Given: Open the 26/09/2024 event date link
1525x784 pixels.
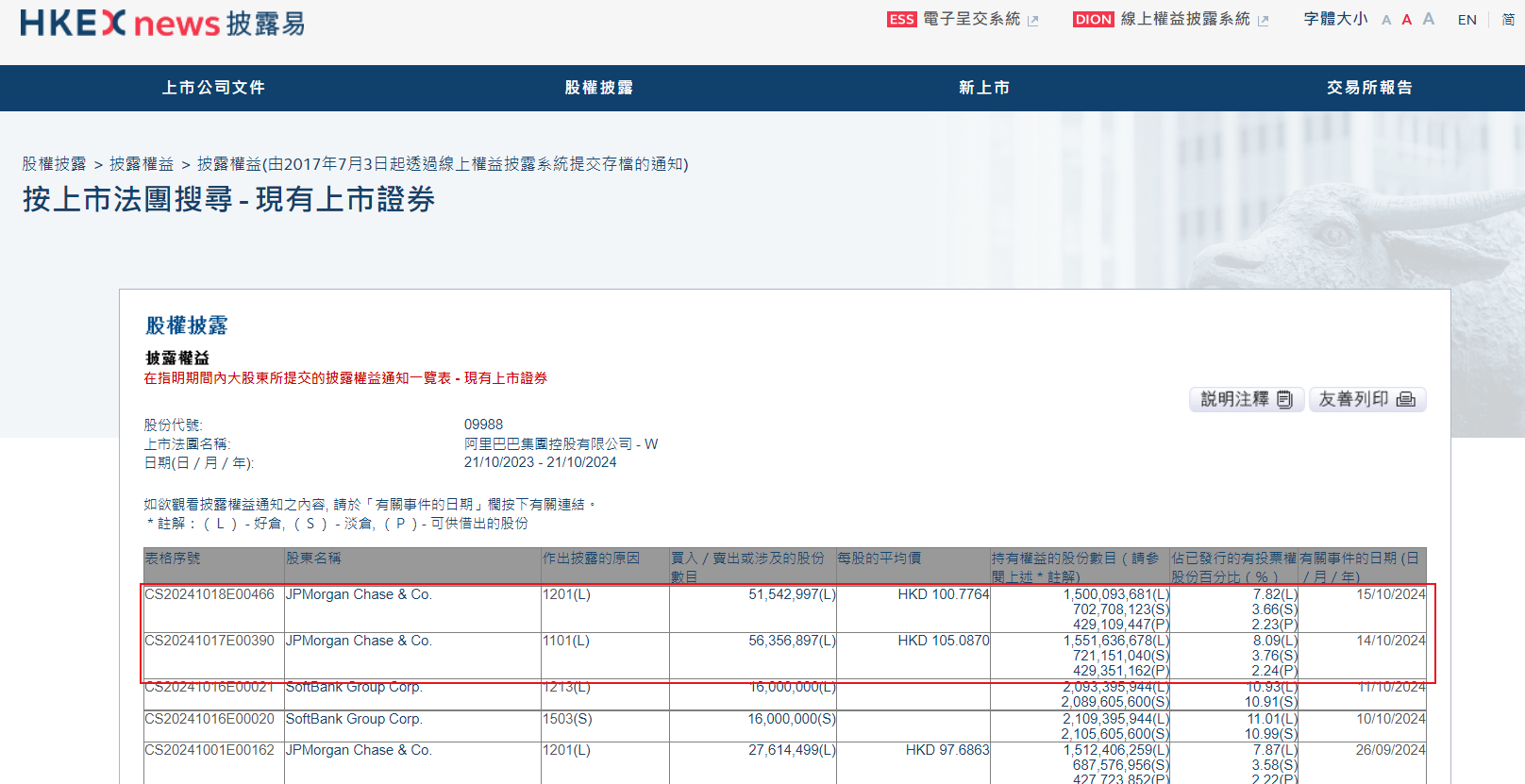Looking at the screenshot, I should [x=1390, y=750].
